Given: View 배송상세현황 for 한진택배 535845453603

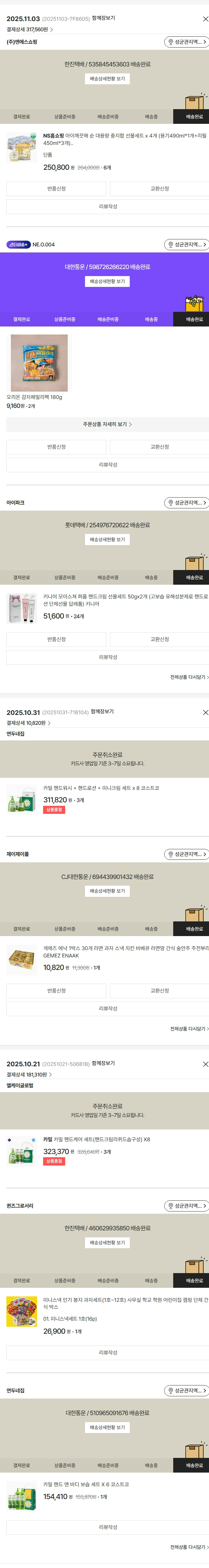Looking at the screenshot, I should (107, 79).
